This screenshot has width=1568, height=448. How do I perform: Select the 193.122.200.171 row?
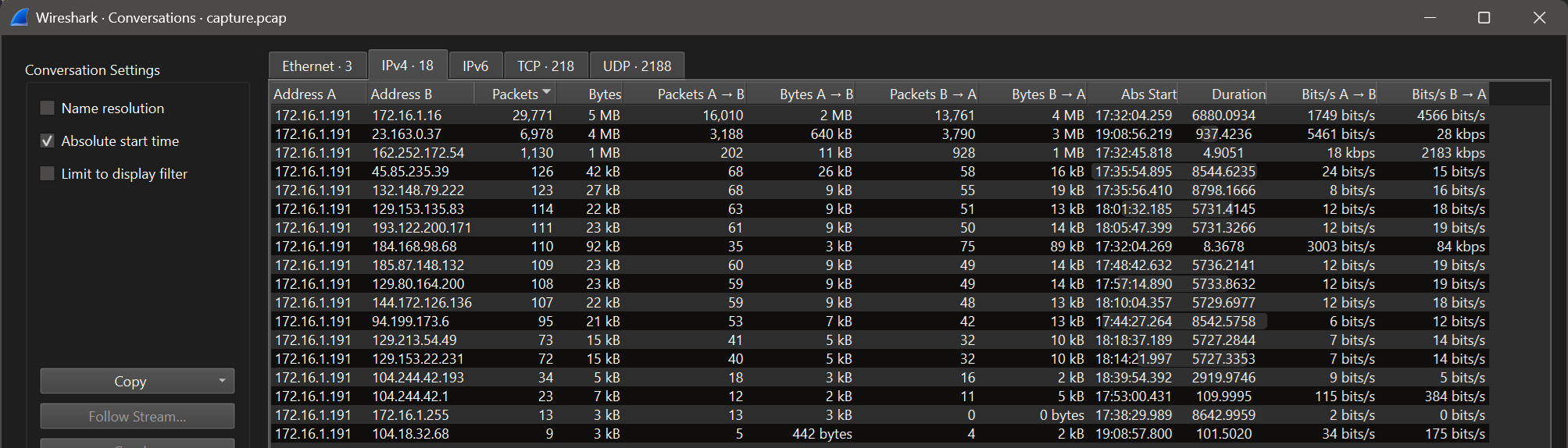(x=879, y=227)
